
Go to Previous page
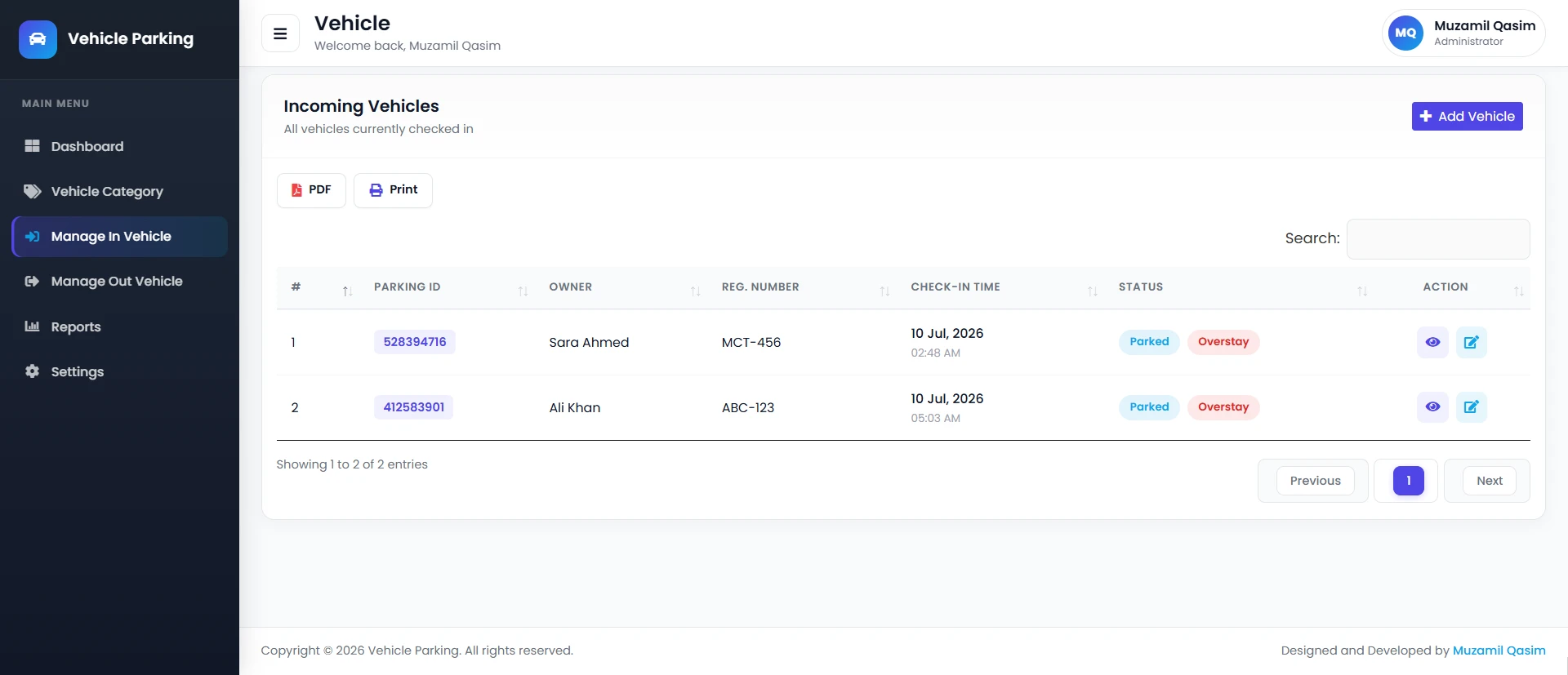pyautogui.click(x=1315, y=481)
